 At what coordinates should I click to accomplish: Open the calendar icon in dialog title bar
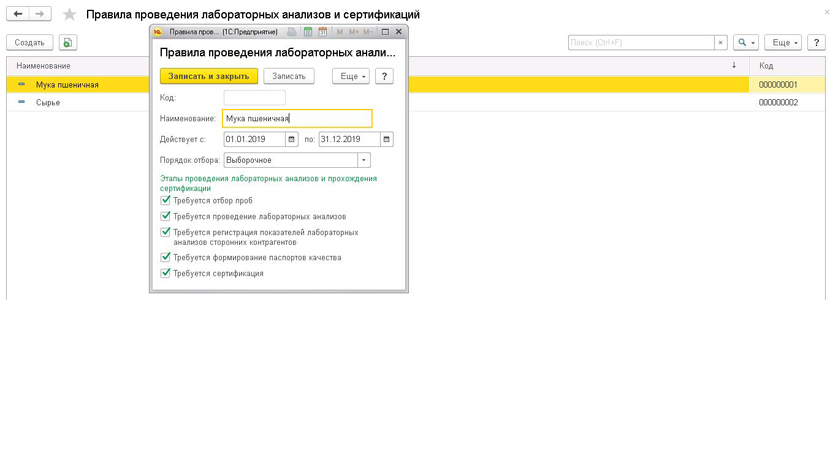(323, 32)
